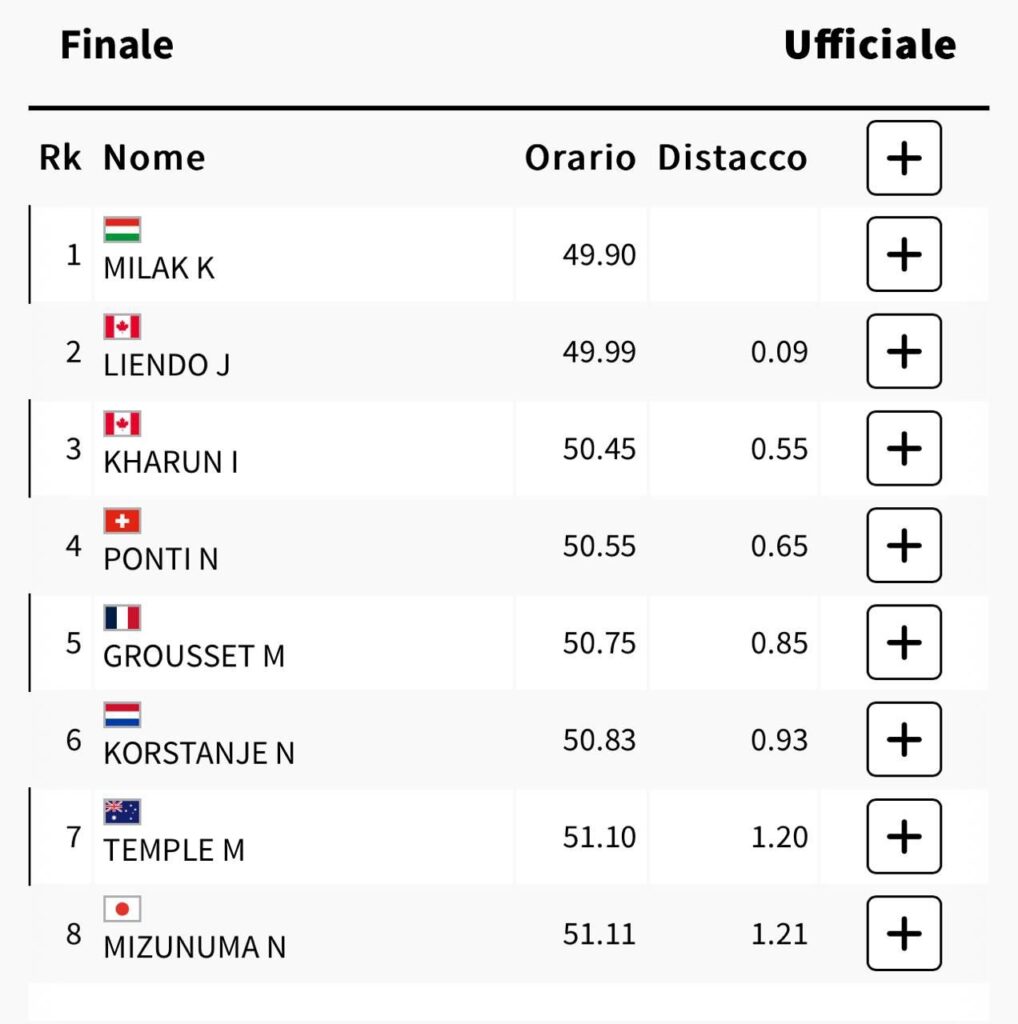
Task: Expand GROUSSET M result details
Action: tap(904, 643)
